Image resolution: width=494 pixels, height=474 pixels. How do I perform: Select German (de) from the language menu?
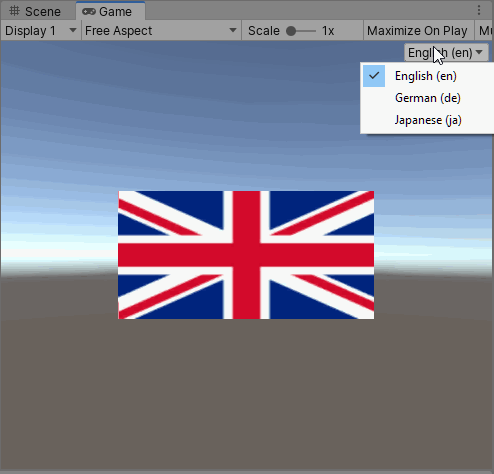[x=427, y=98]
